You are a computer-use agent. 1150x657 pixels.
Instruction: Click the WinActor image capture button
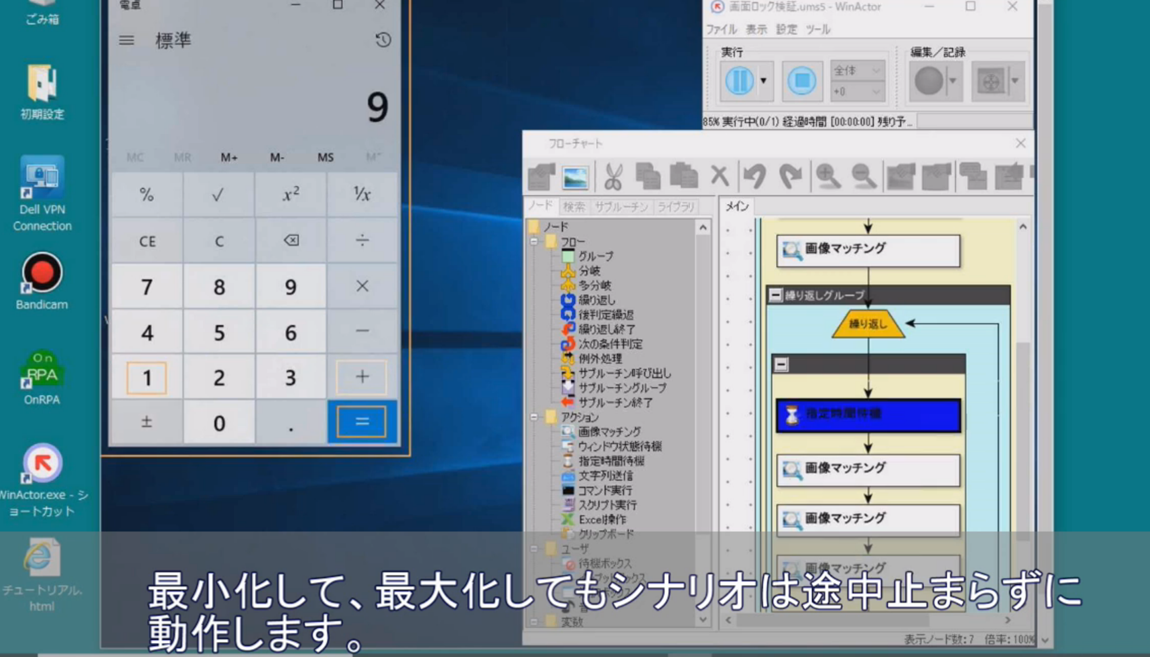(990, 81)
